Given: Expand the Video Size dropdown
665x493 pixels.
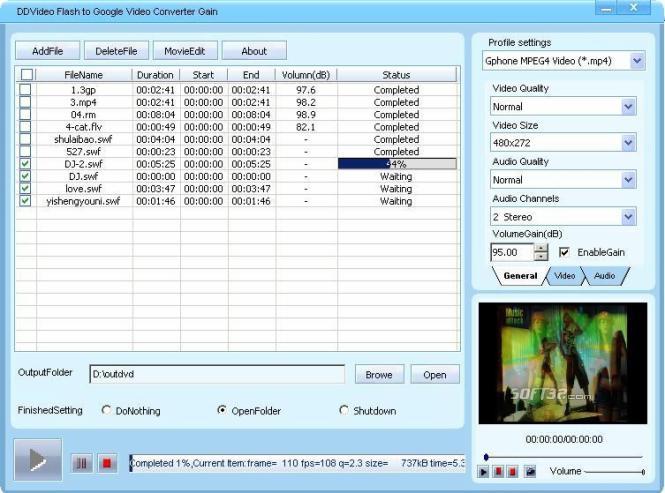Looking at the screenshot, I should coord(629,143).
